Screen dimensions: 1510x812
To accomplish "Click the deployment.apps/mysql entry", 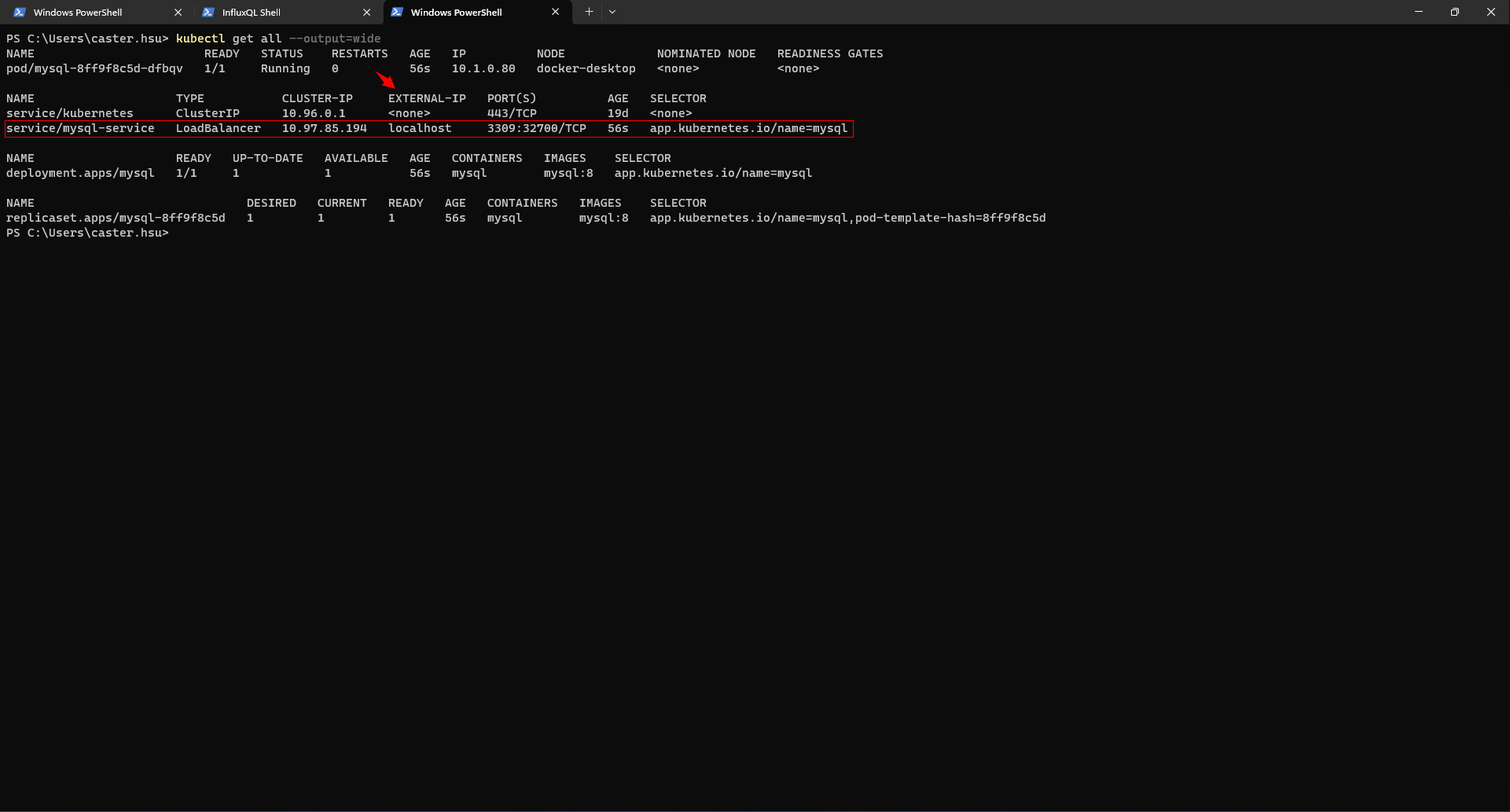I will click(x=80, y=173).
